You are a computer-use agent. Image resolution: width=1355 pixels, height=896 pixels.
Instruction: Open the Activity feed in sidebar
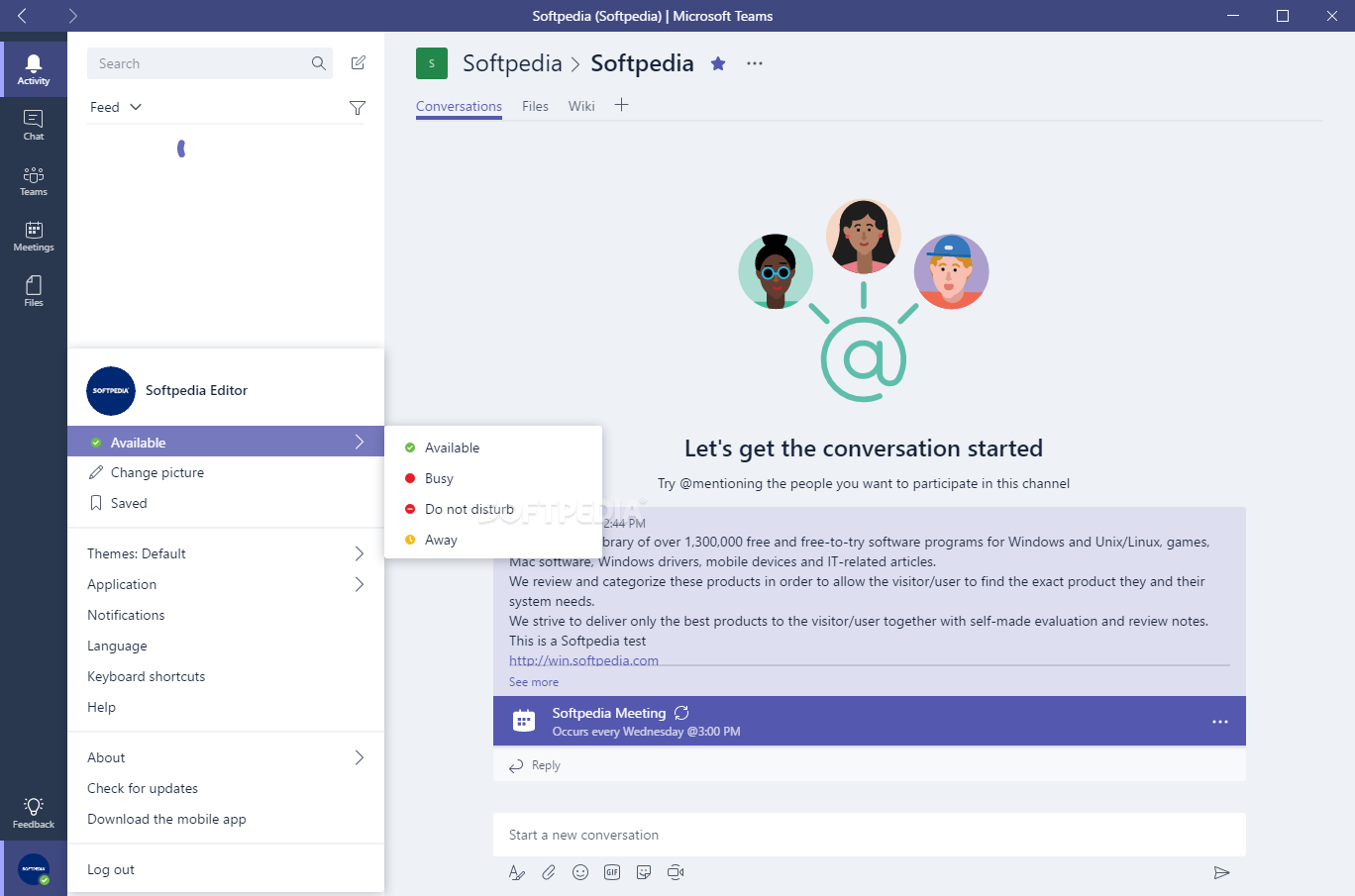click(34, 69)
